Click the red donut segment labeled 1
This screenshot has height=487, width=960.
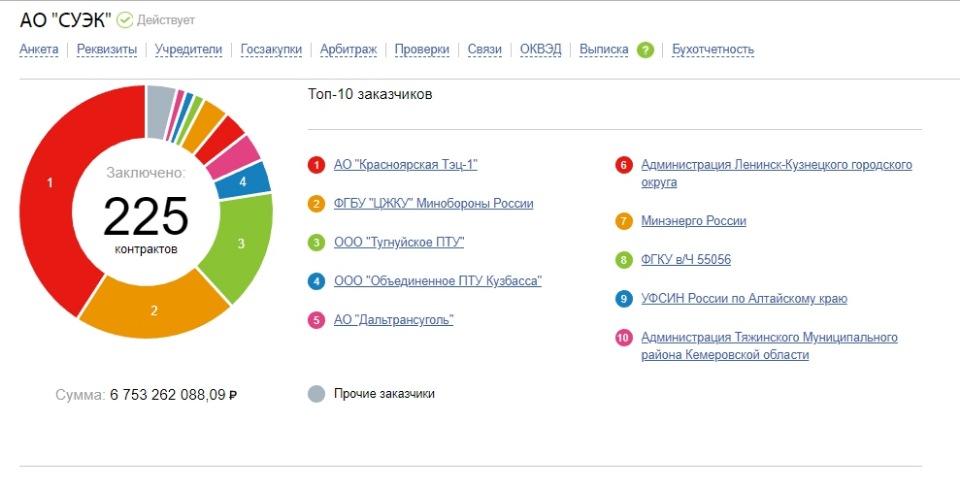click(50, 183)
